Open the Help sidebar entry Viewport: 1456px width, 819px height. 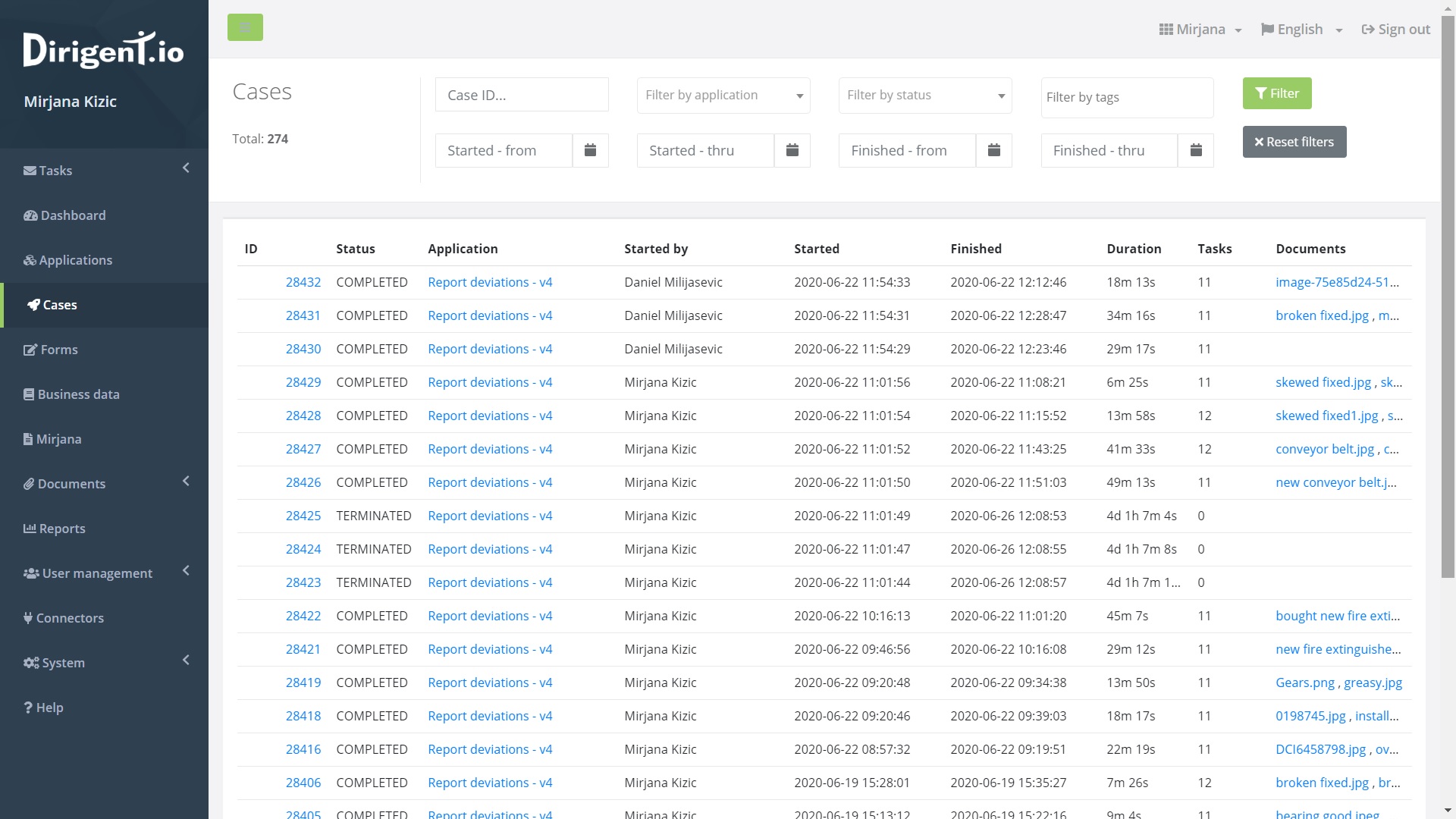(49, 708)
